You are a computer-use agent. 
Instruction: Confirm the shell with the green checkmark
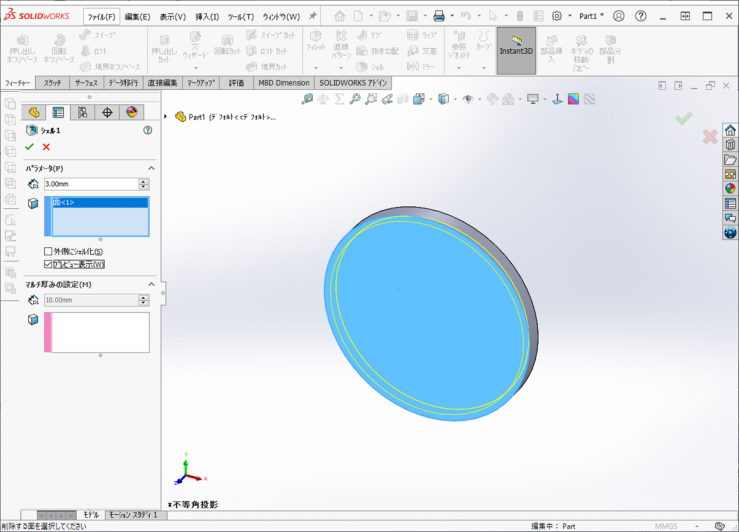pos(29,147)
